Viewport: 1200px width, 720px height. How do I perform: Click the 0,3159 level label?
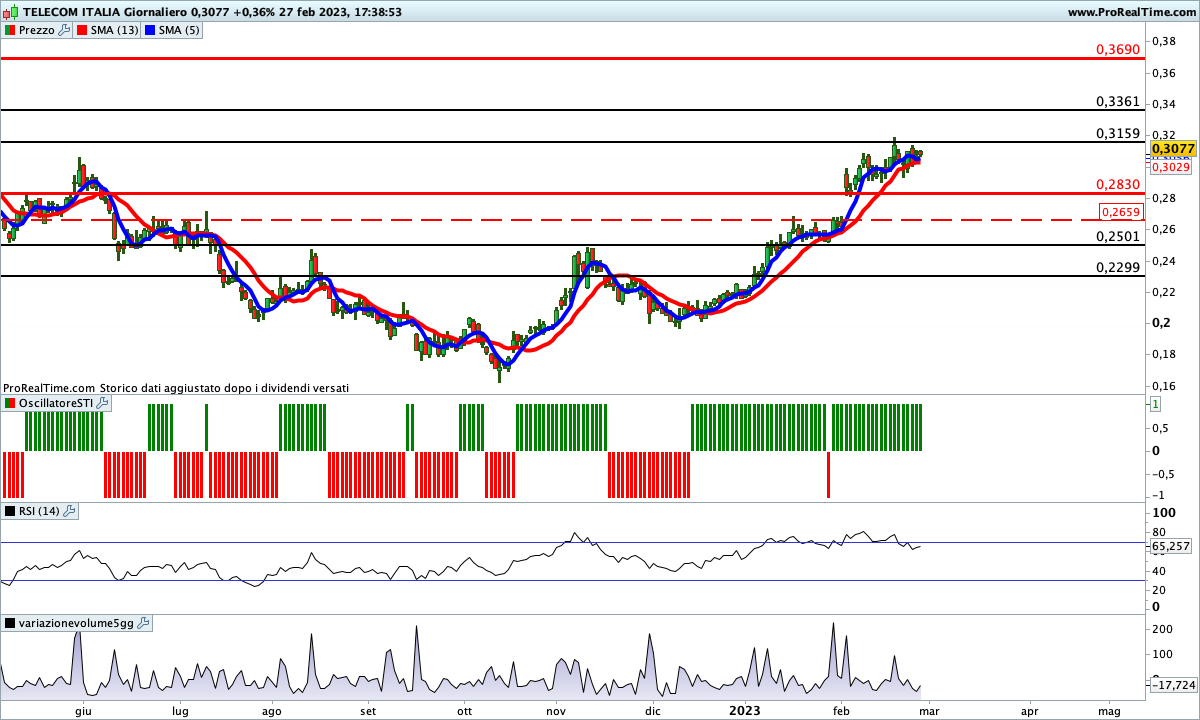click(1118, 133)
